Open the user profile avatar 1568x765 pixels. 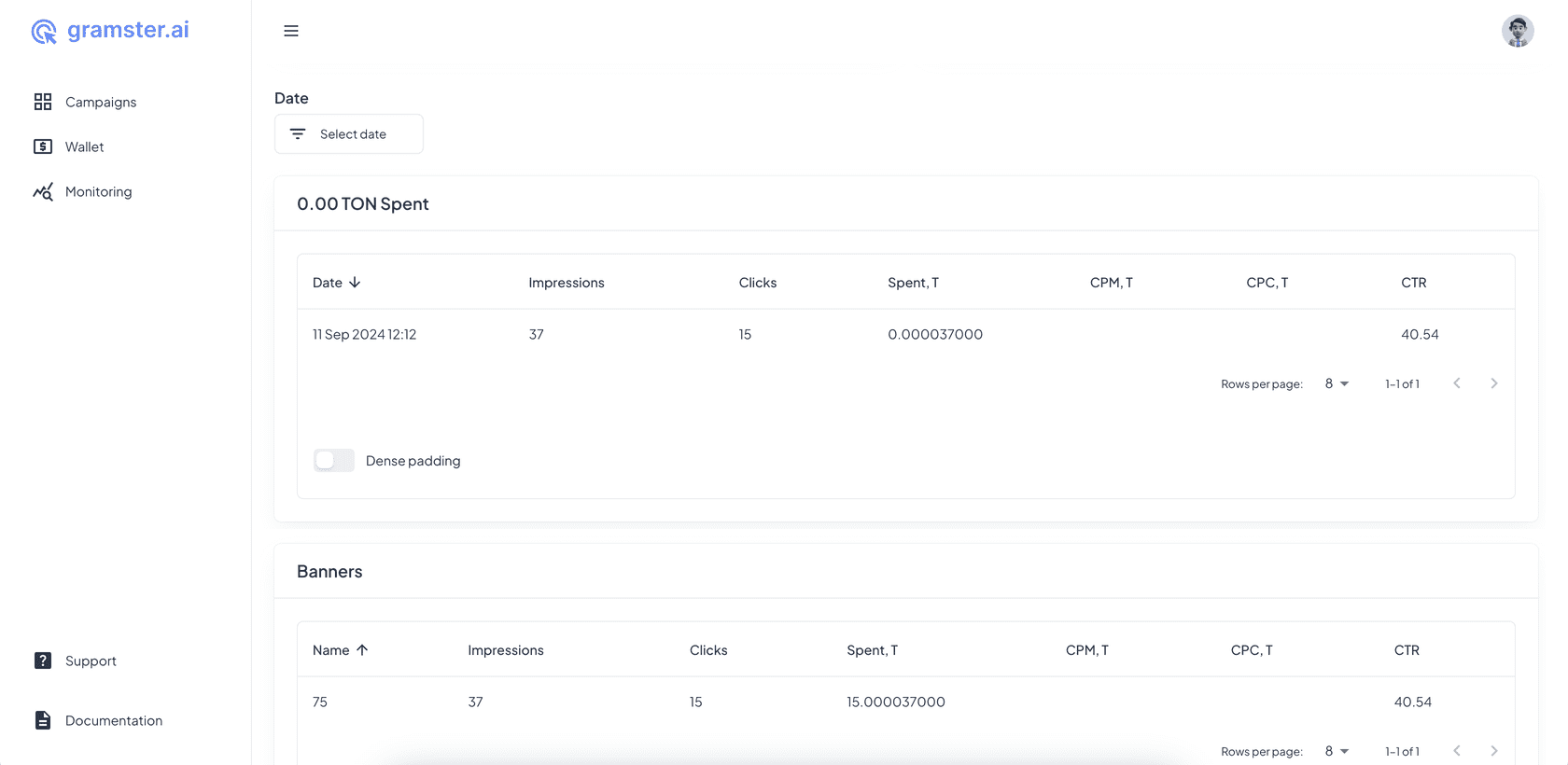pos(1517,31)
